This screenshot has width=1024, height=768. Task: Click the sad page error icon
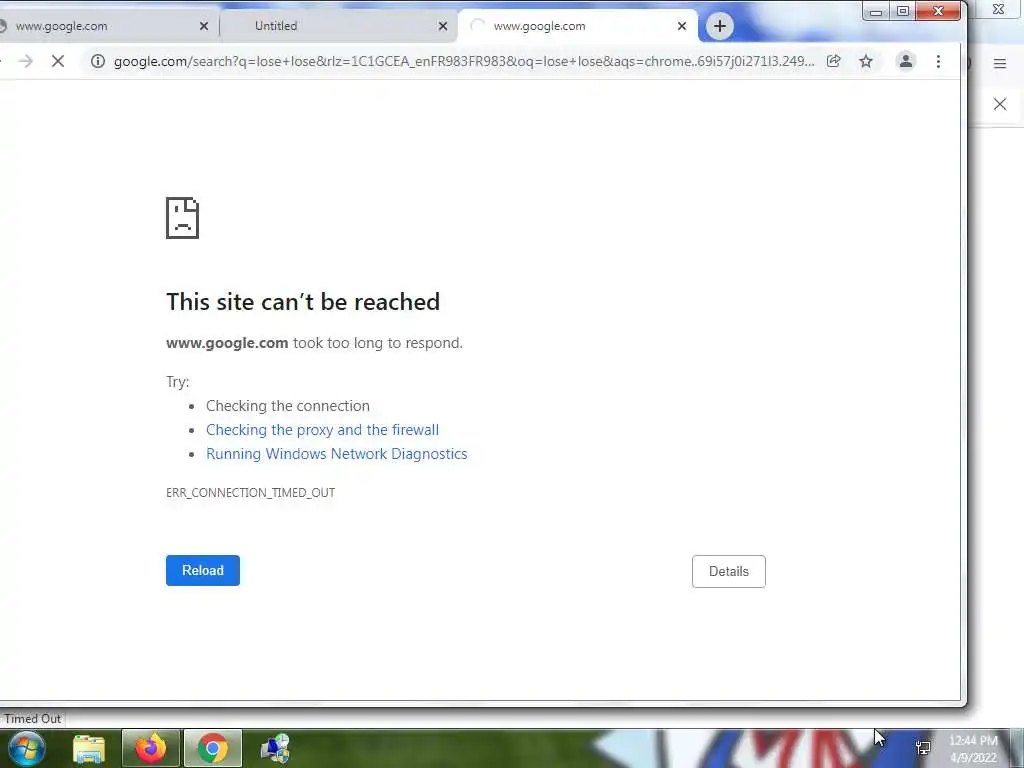coord(182,218)
